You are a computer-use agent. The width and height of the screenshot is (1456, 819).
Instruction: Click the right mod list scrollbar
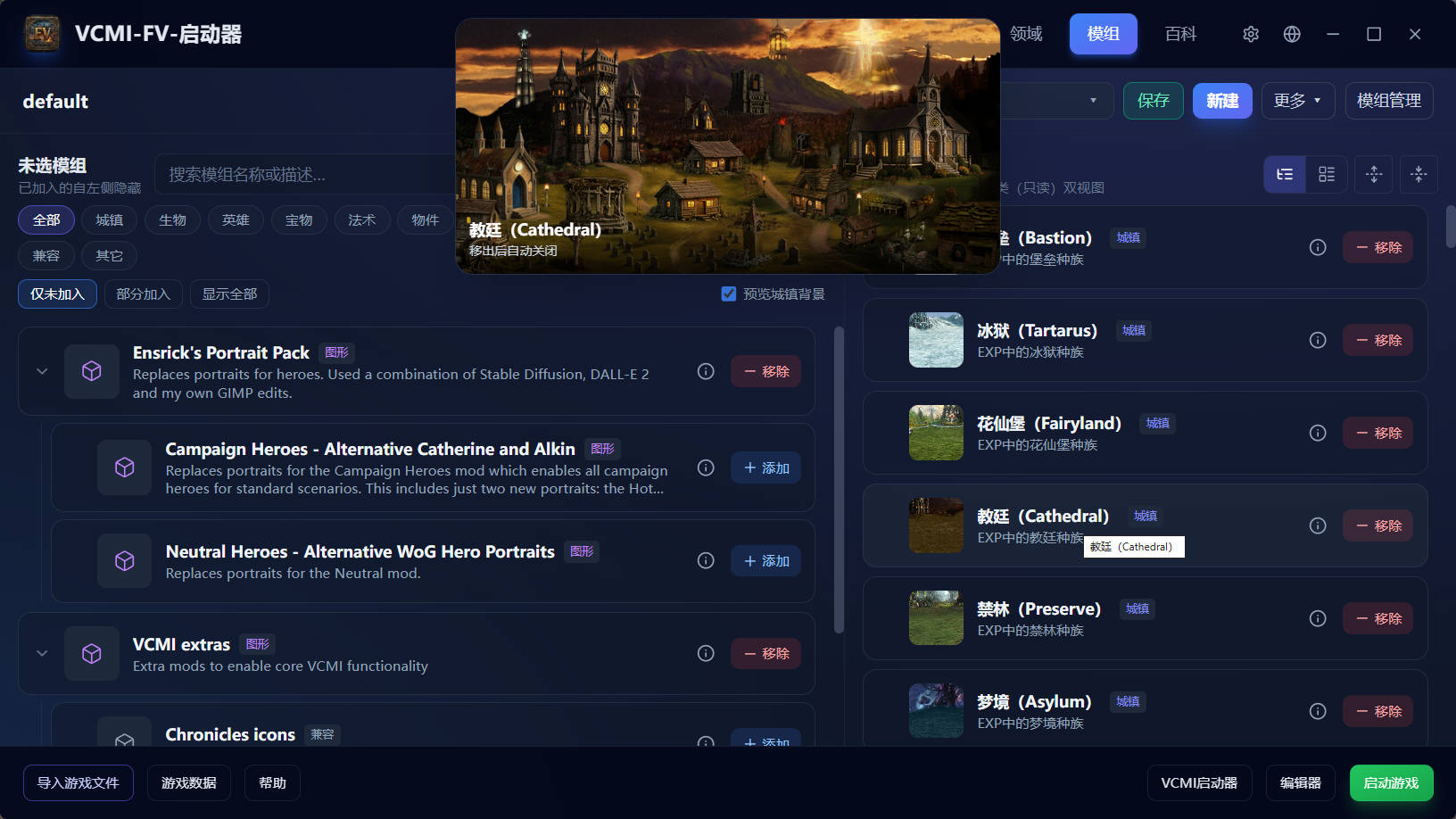pos(1451,227)
